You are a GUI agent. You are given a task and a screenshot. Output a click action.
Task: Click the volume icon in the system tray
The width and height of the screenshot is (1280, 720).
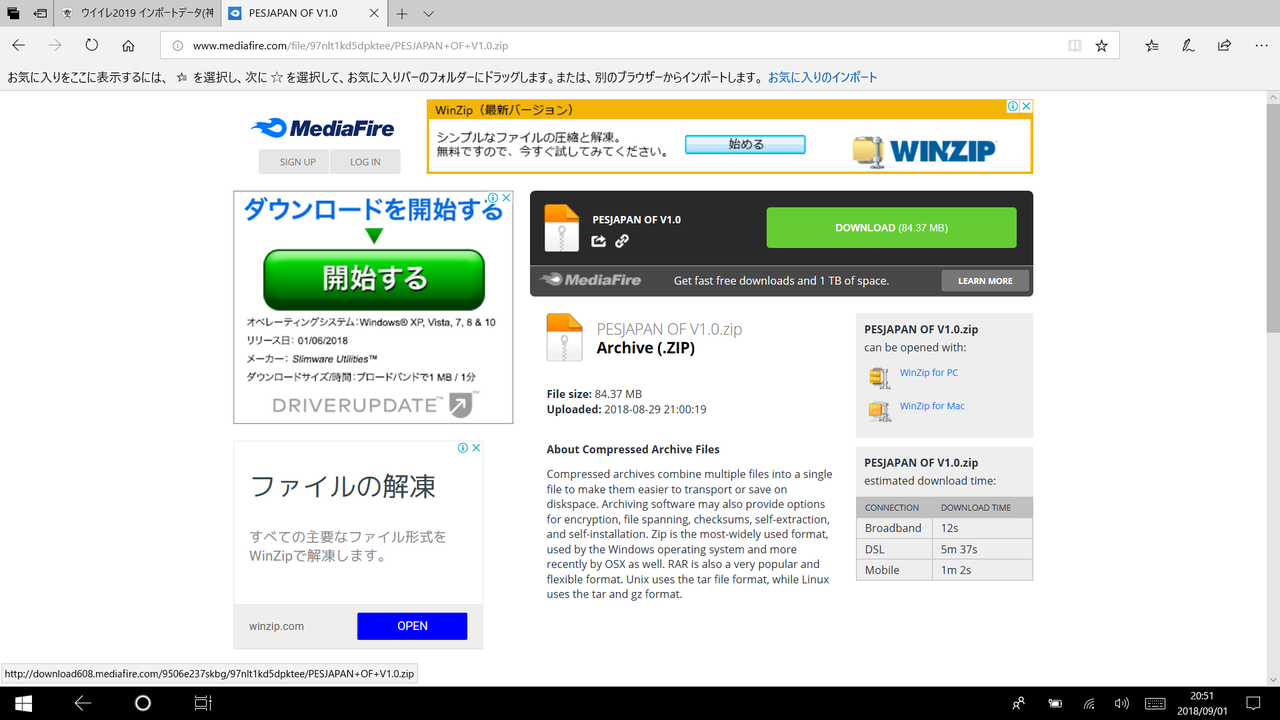point(1122,703)
